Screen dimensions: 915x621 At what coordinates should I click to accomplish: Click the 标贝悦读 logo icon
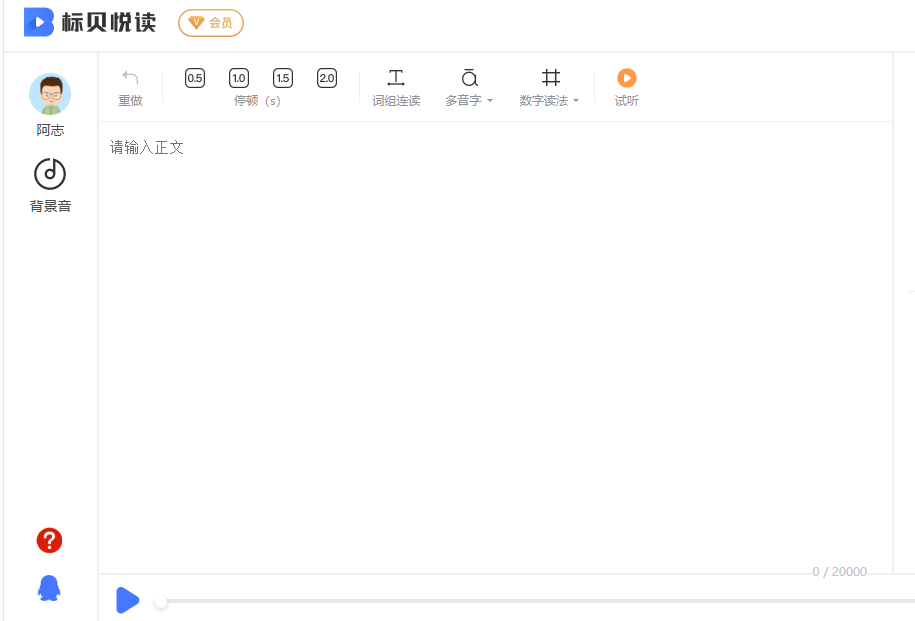(39, 22)
